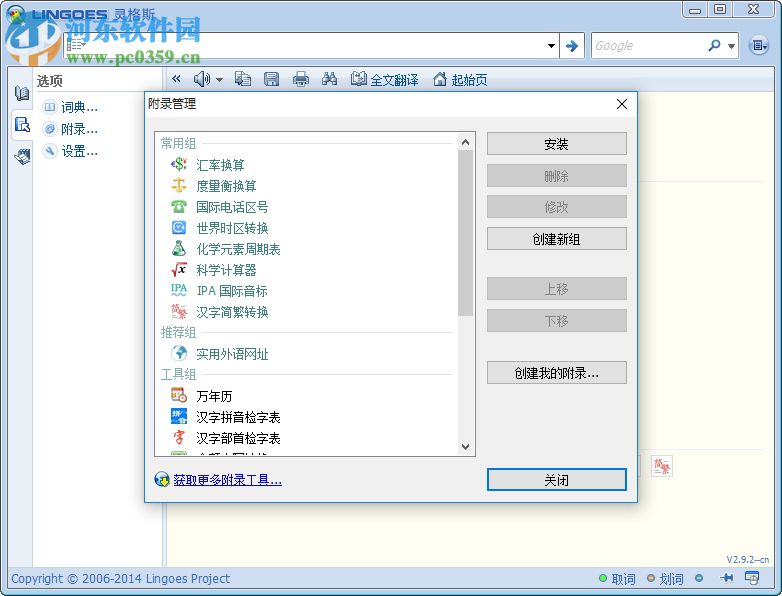The height and width of the screenshot is (596, 782).
Task: Open 设置... in options panel
Action: coord(70,151)
